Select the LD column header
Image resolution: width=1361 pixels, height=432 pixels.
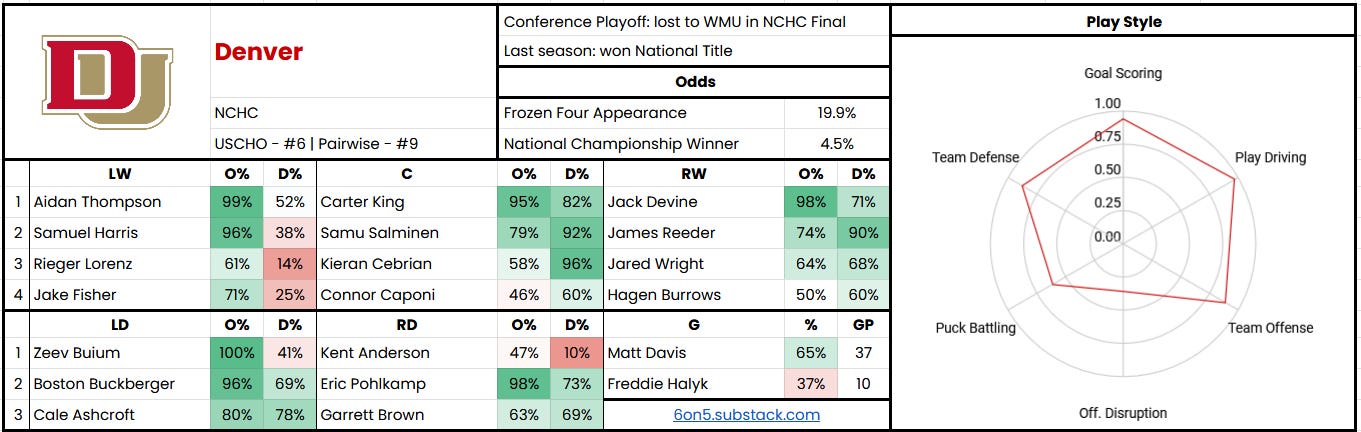(120, 325)
